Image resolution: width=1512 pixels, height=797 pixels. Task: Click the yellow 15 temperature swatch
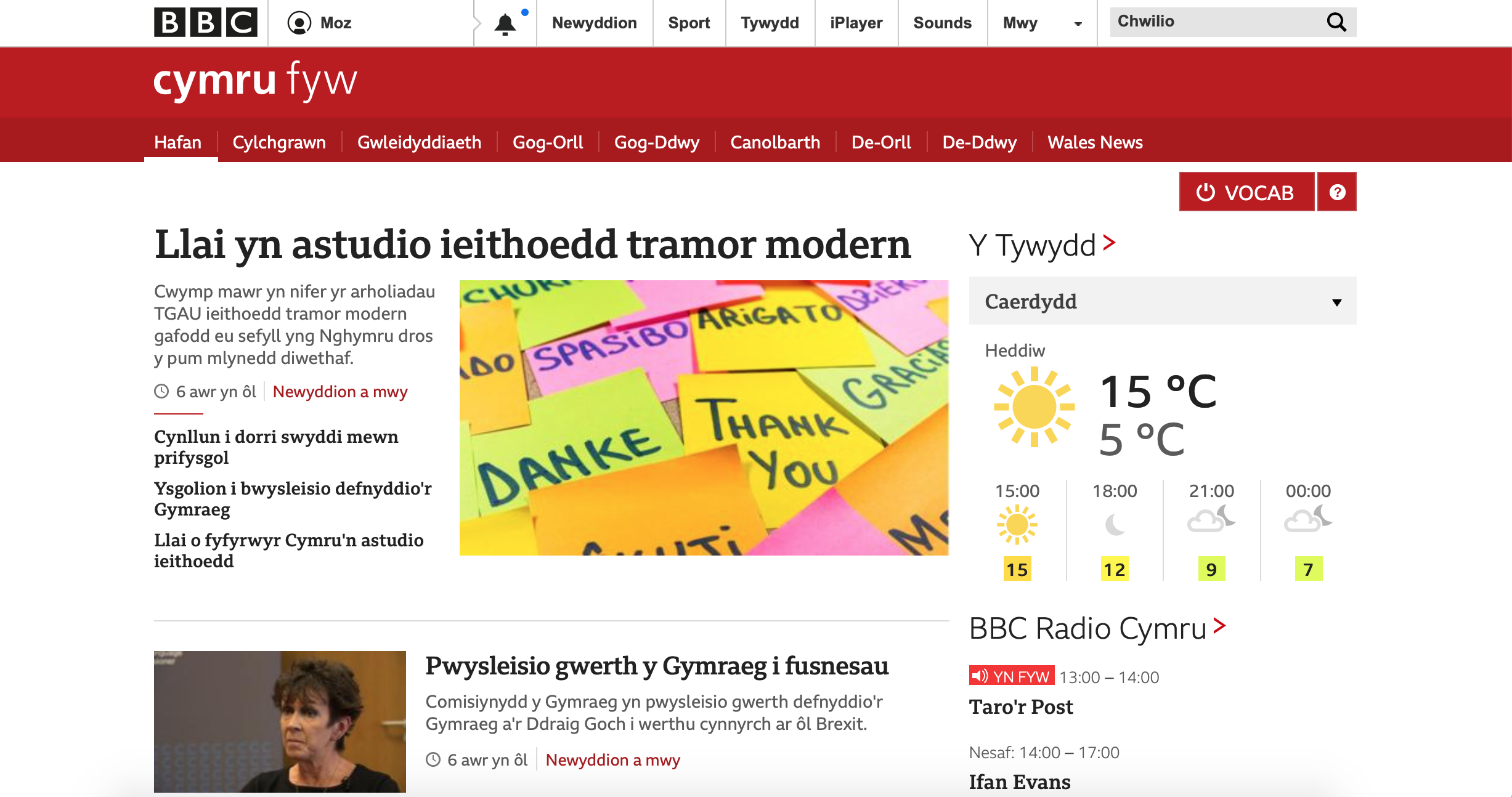pyautogui.click(x=1017, y=569)
